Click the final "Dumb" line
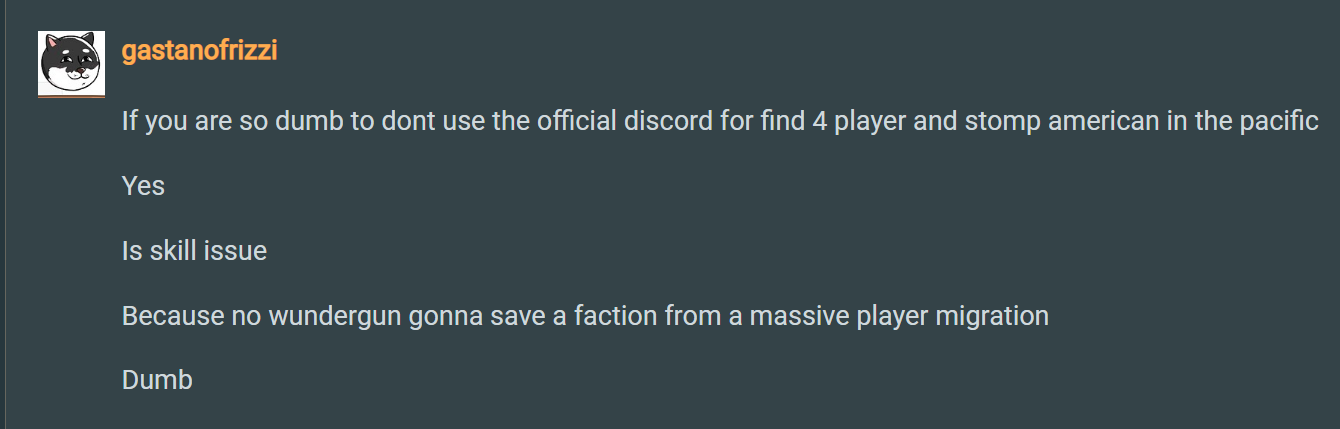Viewport: 1340px width, 429px height. tap(157, 380)
